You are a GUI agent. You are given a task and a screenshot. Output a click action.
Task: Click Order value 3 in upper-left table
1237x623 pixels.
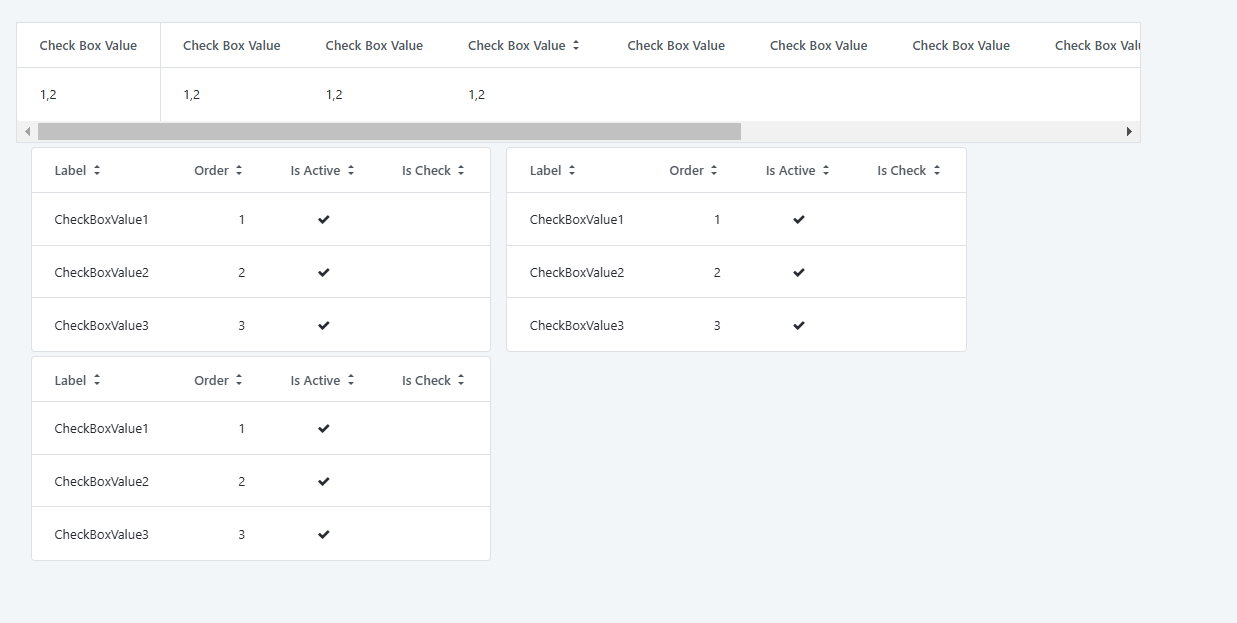click(242, 325)
